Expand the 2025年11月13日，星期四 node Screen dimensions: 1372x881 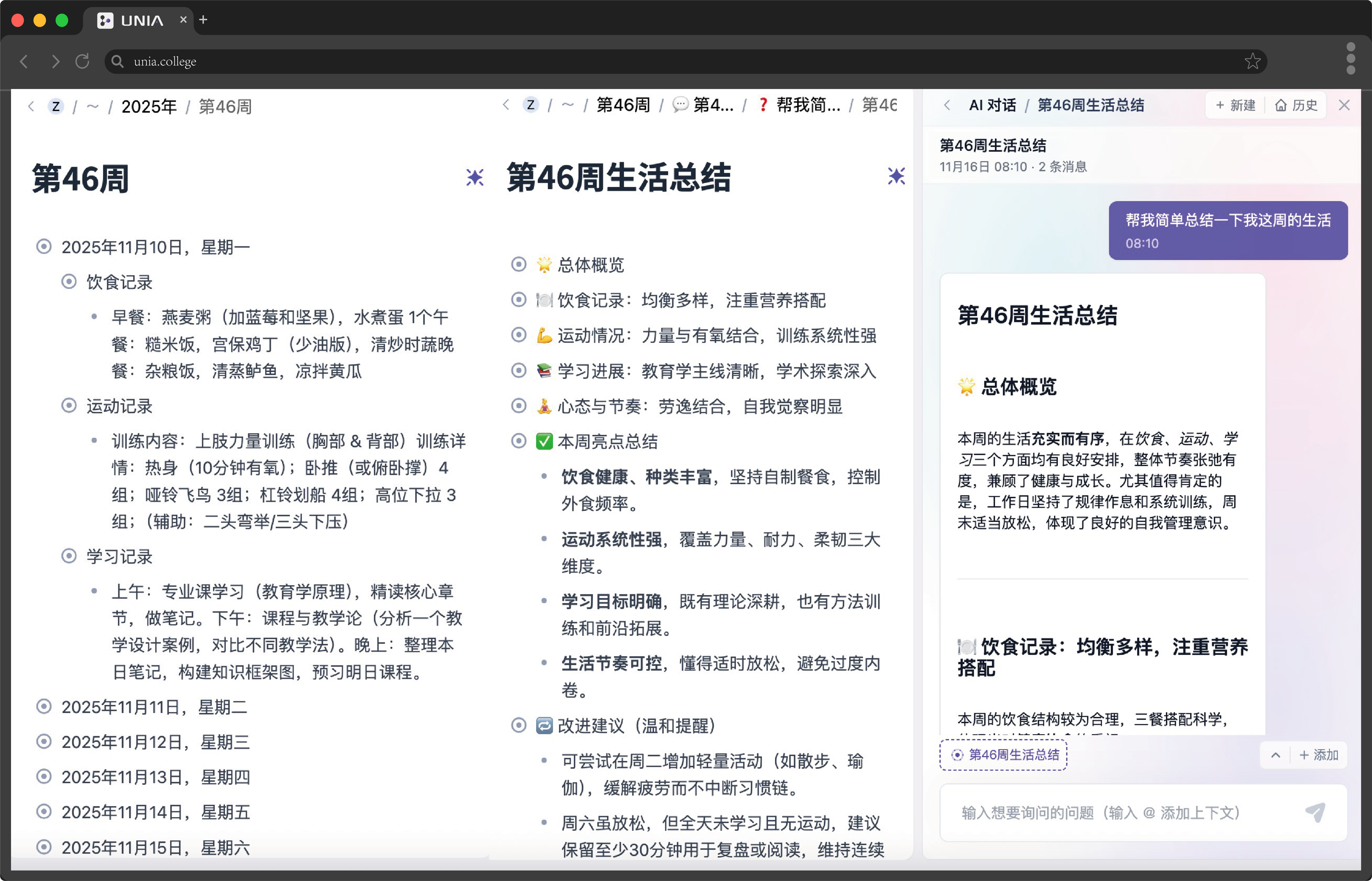(44, 776)
